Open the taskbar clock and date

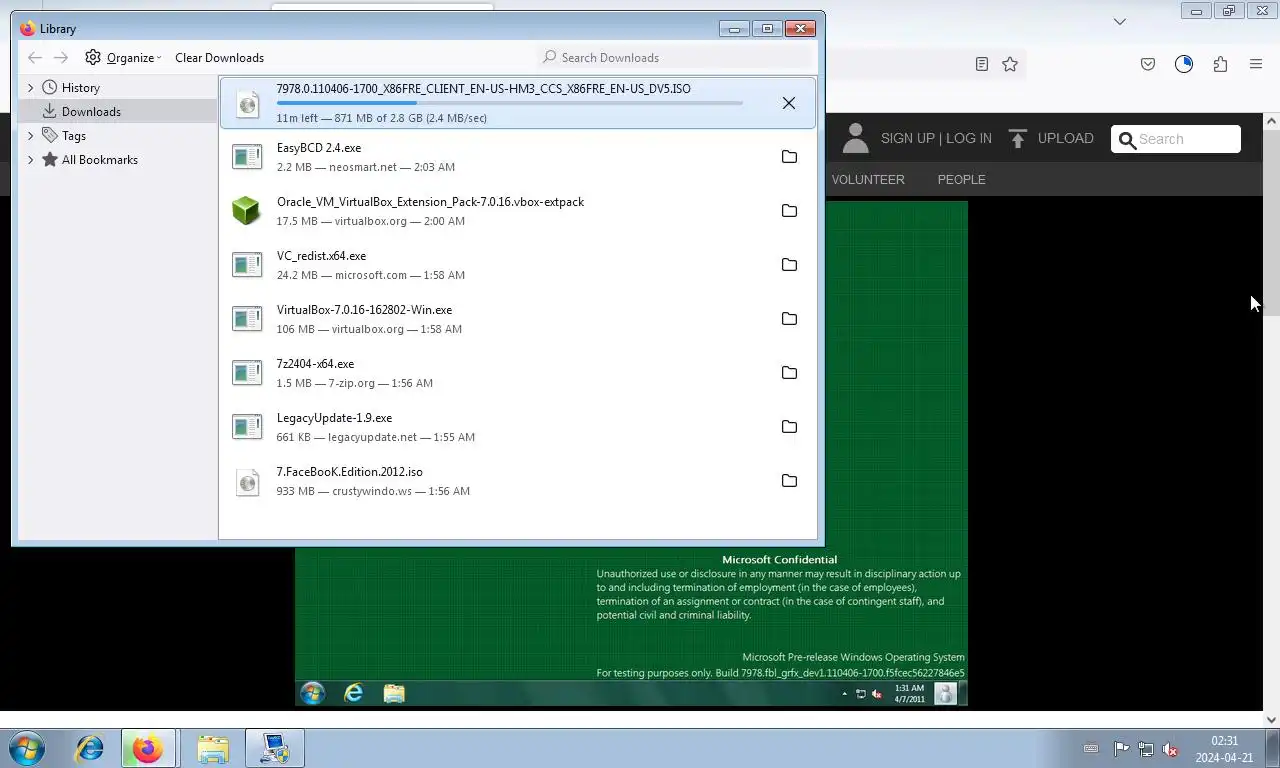[1225, 749]
